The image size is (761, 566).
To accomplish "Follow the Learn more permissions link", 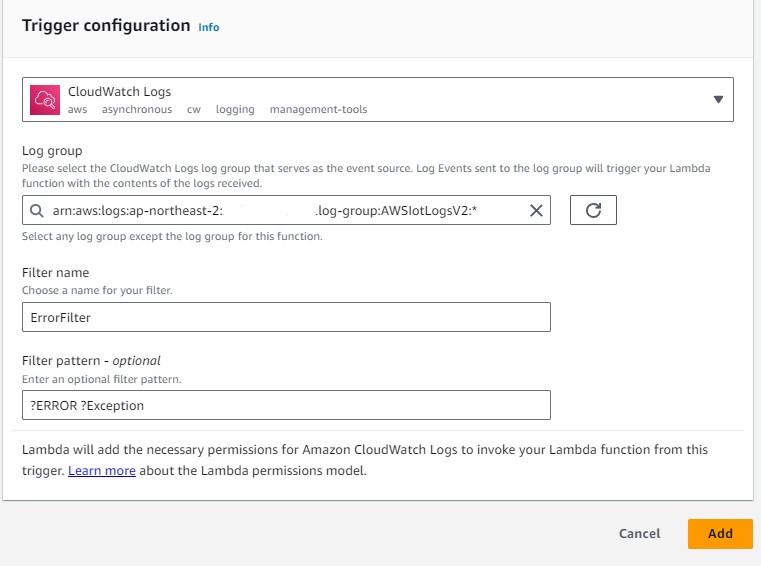I will pos(102,470).
